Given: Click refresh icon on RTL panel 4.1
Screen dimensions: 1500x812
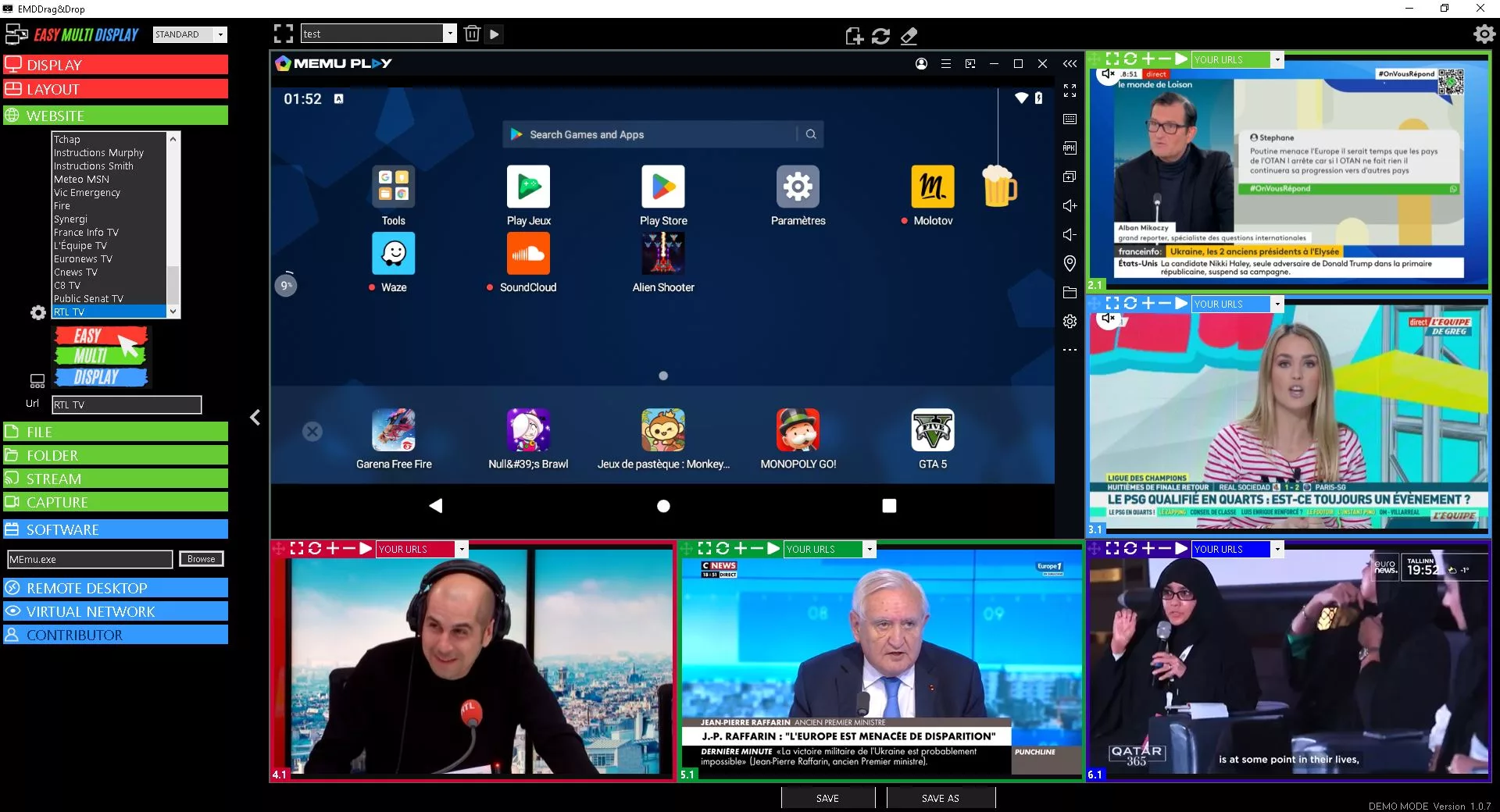Looking at the screenshot, I should coord(315,549).
